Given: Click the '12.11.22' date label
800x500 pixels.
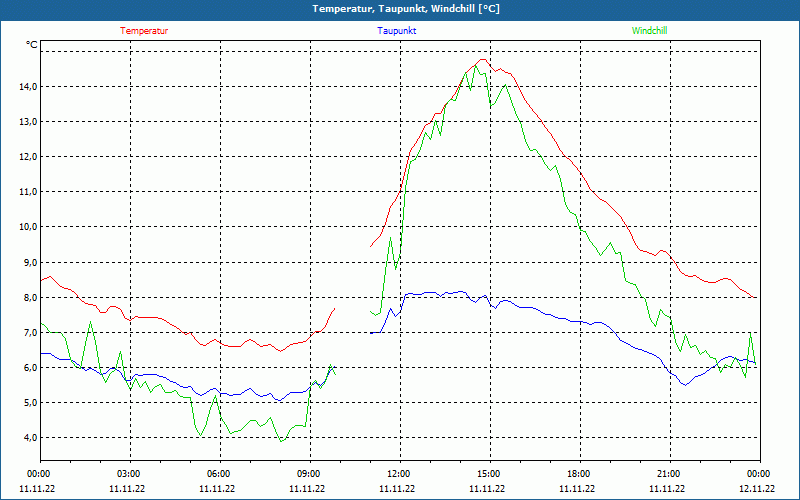Looking at the screenshot, I should click(757, 489).
